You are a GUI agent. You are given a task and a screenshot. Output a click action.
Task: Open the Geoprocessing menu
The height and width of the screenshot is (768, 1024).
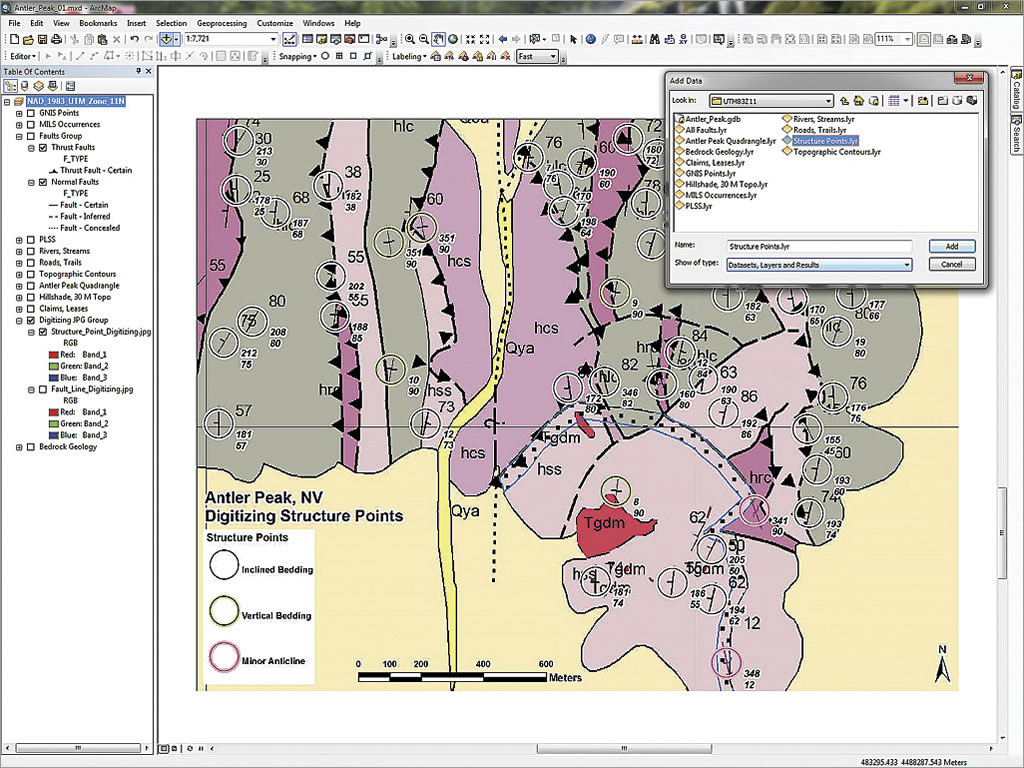pos(221,22)
